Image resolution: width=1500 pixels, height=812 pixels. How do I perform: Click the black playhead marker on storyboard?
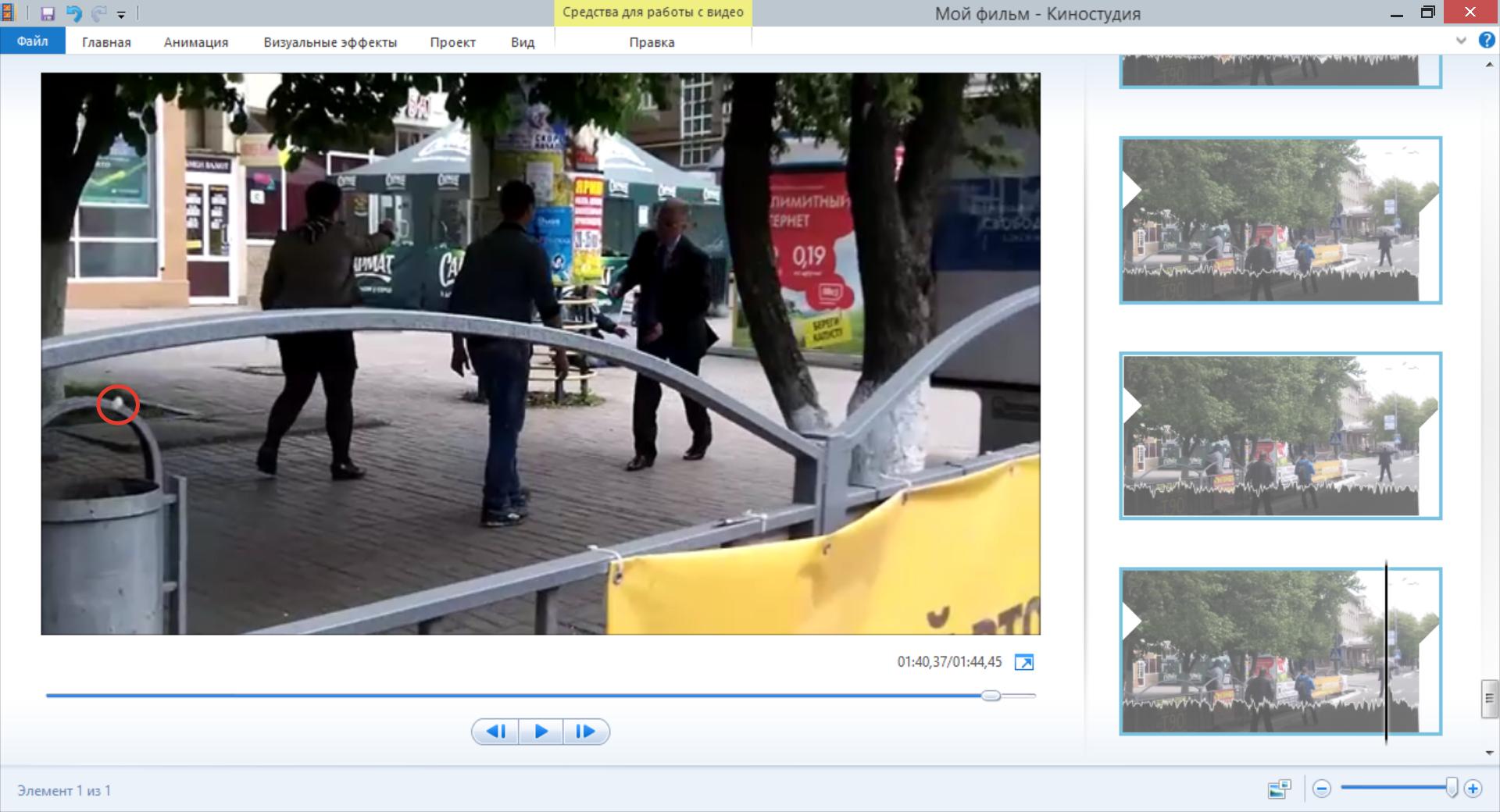[1386, 651]
